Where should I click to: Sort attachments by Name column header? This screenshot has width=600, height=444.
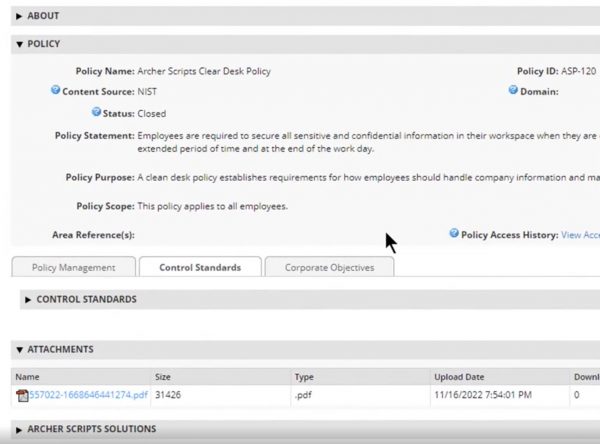coord(27,377)
